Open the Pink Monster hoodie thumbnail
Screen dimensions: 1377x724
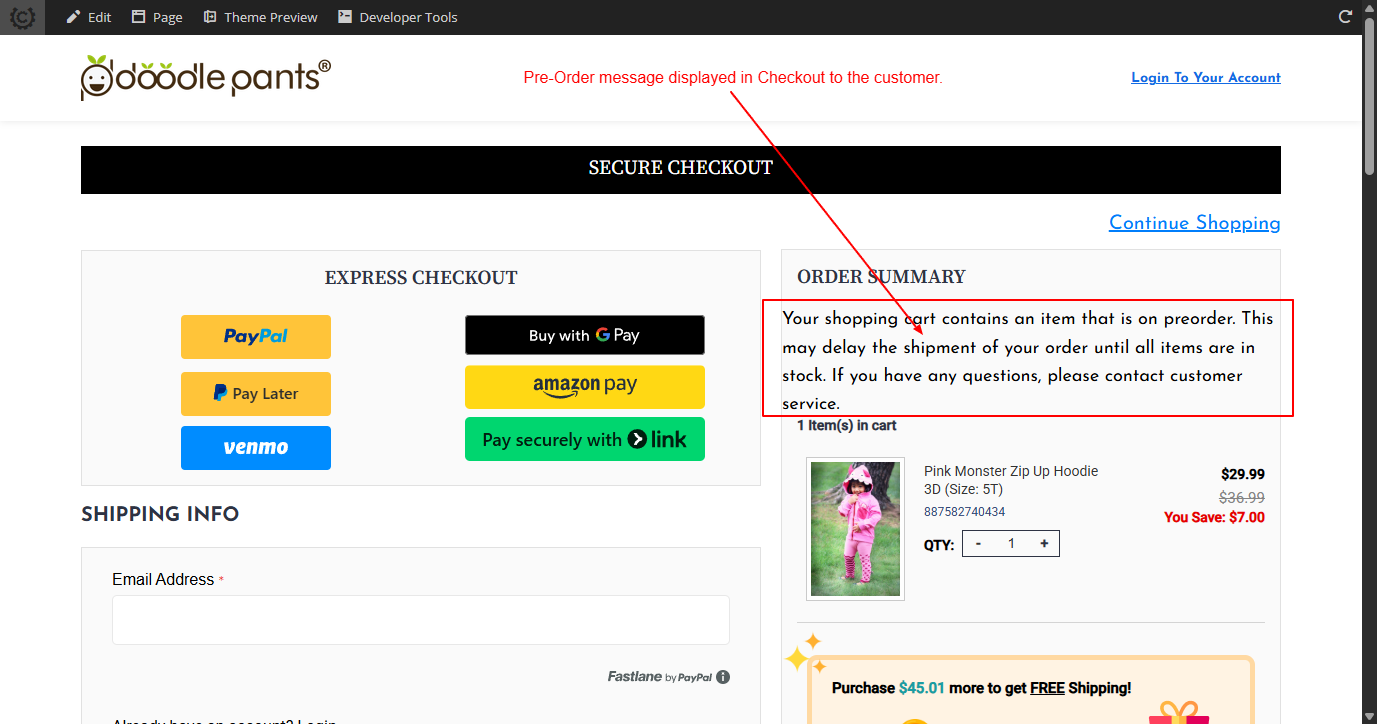(855, 529)
